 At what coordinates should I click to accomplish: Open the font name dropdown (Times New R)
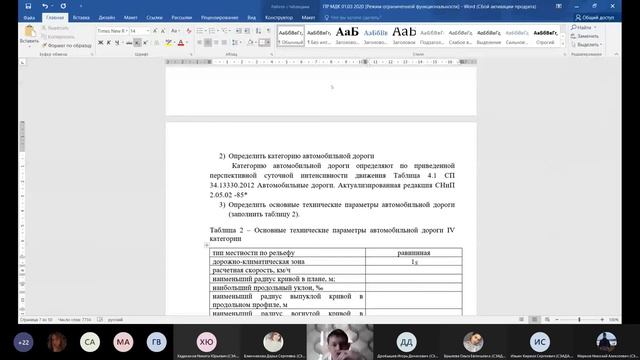[x=127, y=31]
